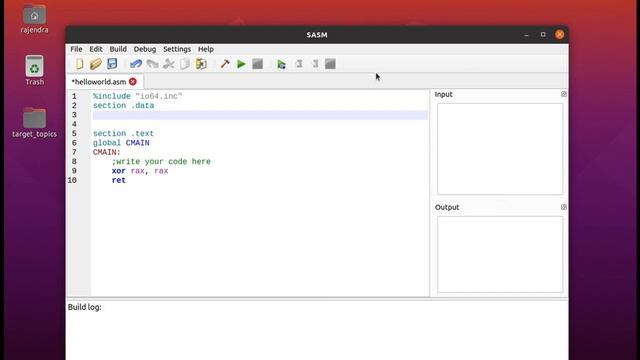Click inside the Output text box

tap(500, 254)
